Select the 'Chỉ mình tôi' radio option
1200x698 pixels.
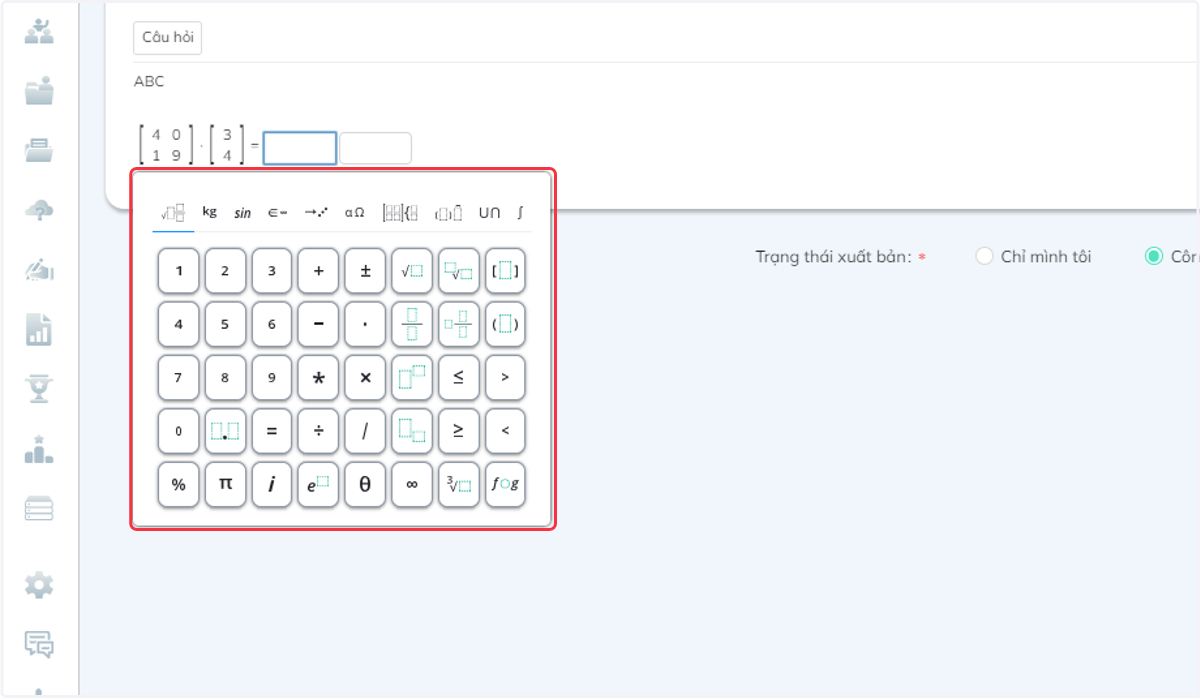point(984,257)
